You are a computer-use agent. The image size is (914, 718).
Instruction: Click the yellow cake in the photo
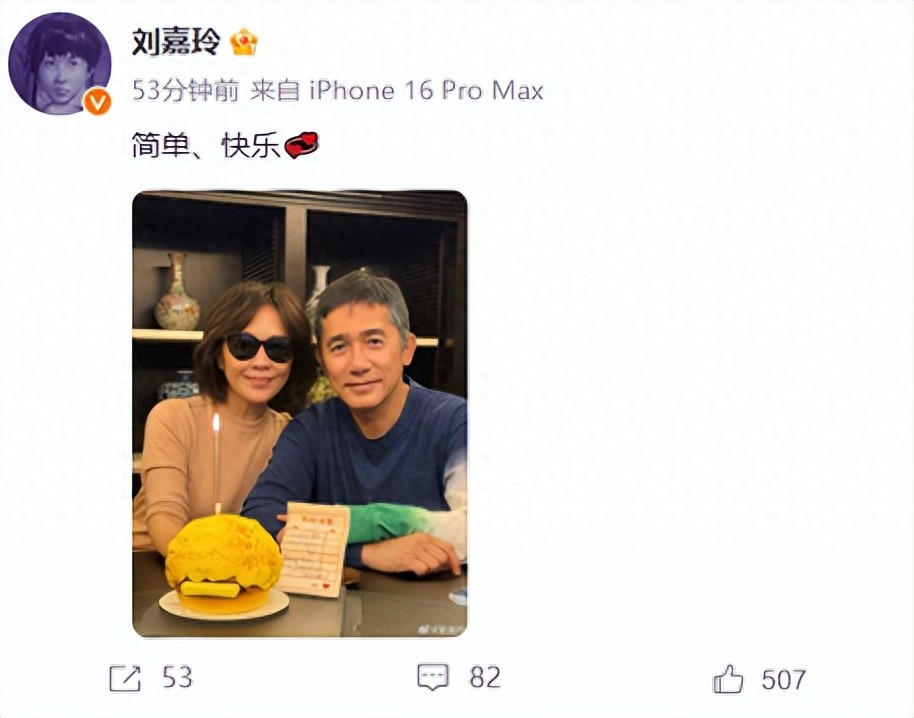(x=224, y=563)
